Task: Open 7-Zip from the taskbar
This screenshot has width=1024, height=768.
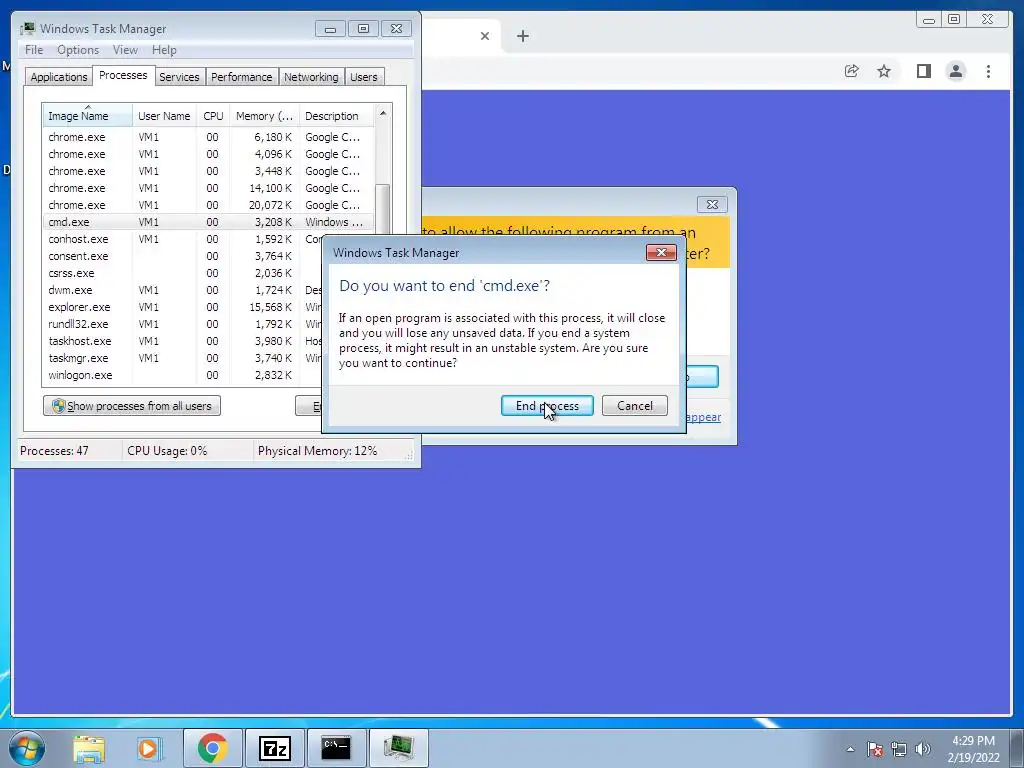Action: tap(275, 748)
